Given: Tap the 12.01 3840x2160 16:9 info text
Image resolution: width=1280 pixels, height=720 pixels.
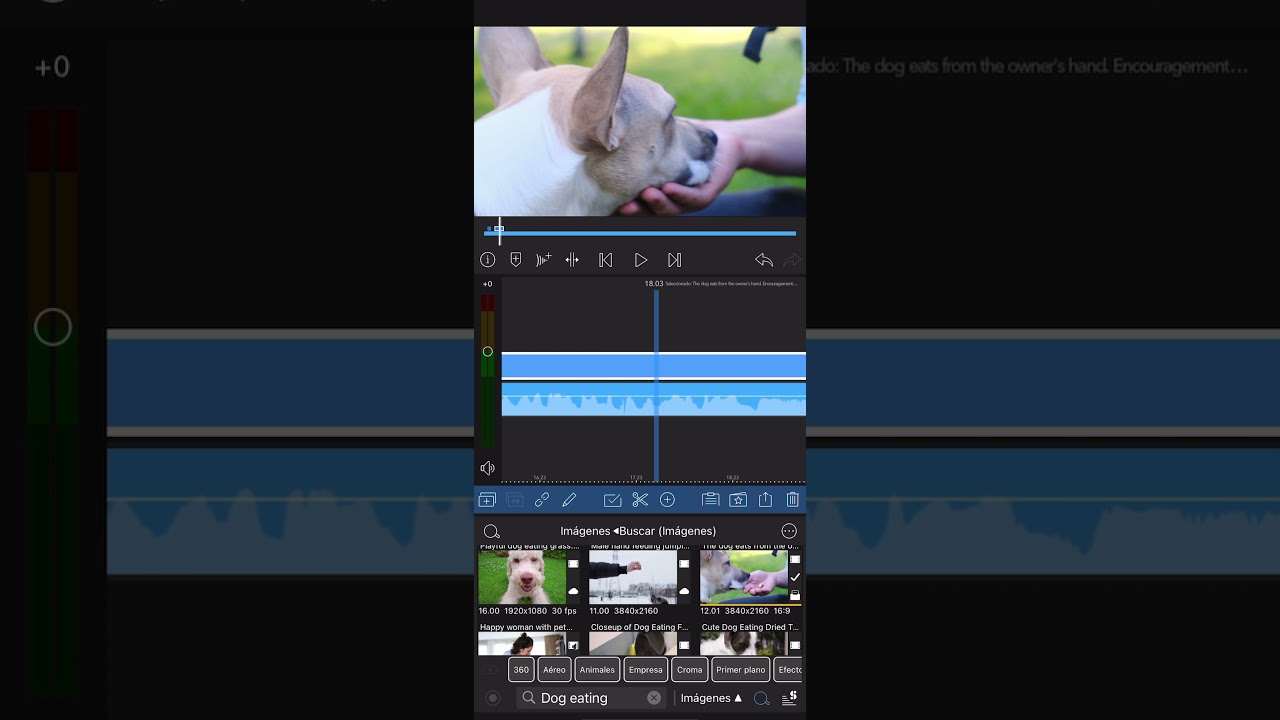Looking at the screenshot, I should click(x=745, y=611).
